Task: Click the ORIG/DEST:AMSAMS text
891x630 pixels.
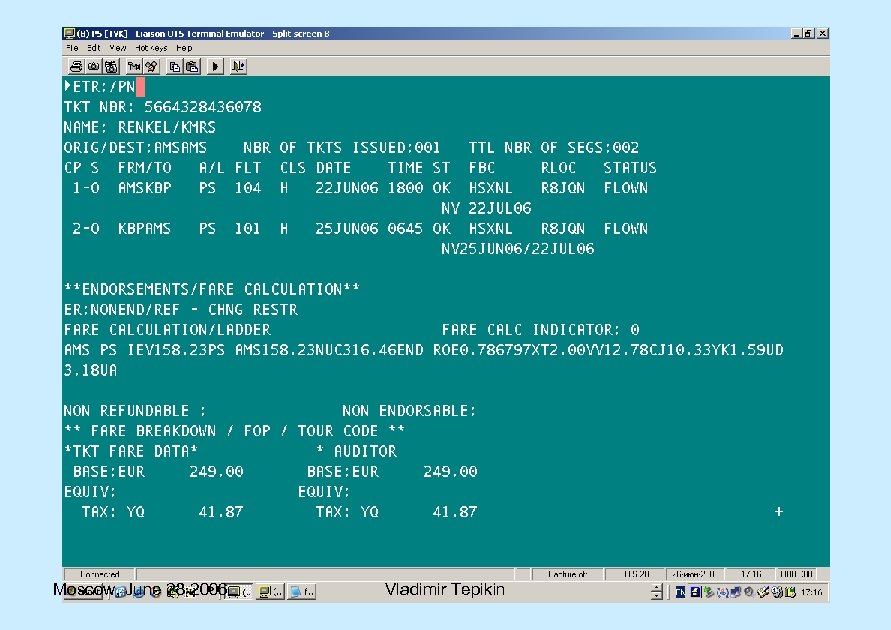Action: pos(135,148)
